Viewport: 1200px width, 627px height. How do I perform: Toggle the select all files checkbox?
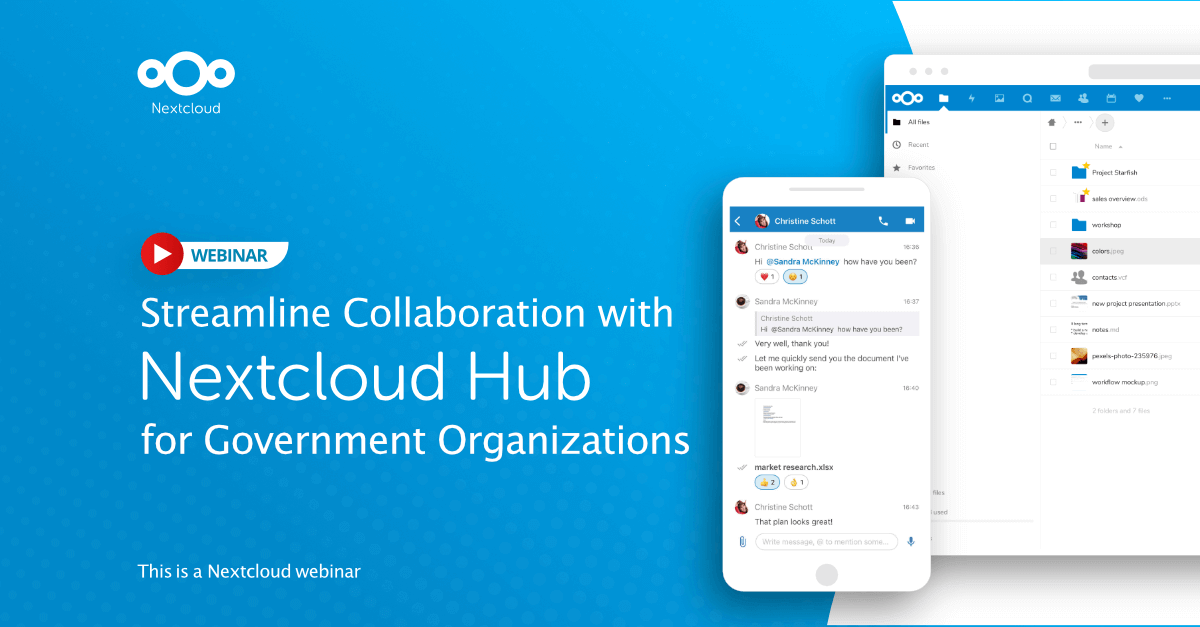click(1052, 147)
